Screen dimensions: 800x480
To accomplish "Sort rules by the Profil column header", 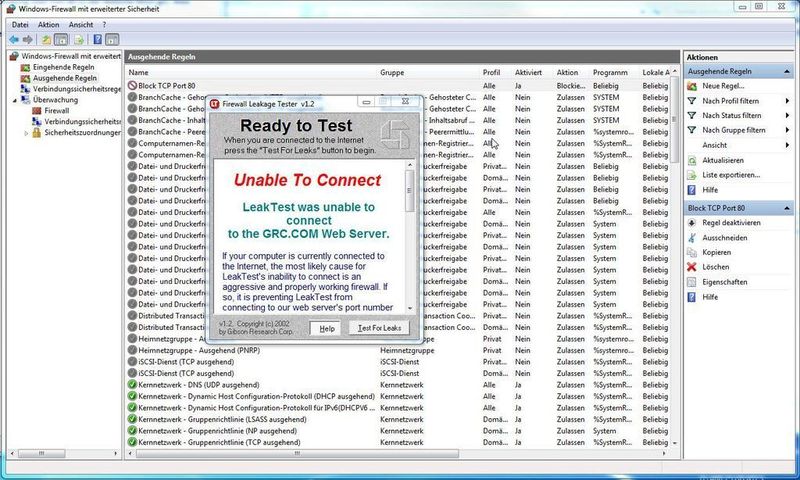I will pyautogui.click(x=491, y=72).
